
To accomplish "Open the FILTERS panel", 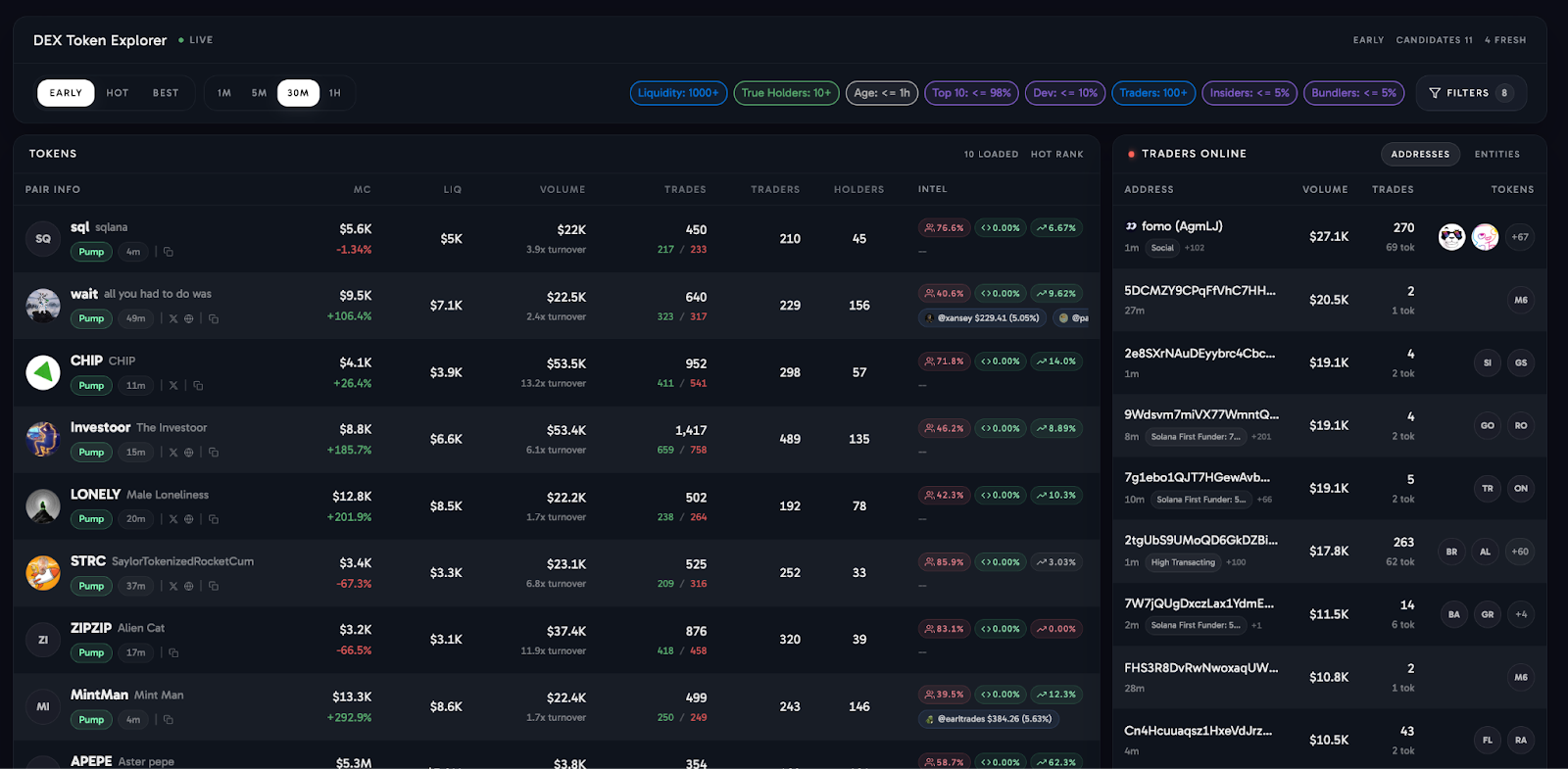I will (x=1471, y=93).
